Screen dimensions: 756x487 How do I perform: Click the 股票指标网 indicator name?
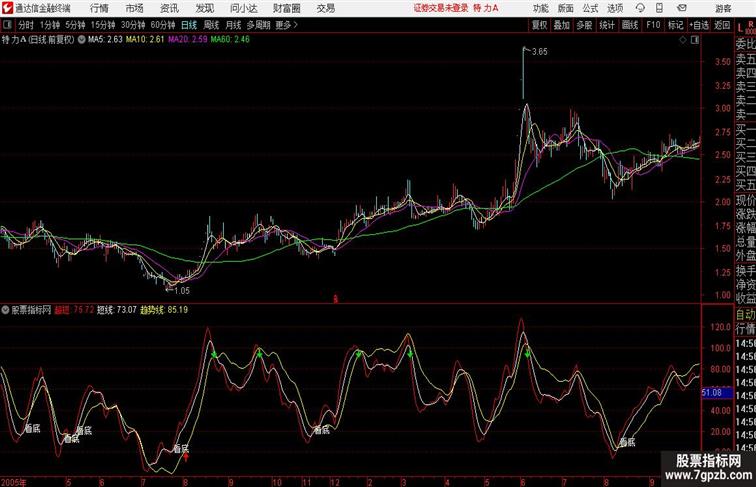[31, 310]
